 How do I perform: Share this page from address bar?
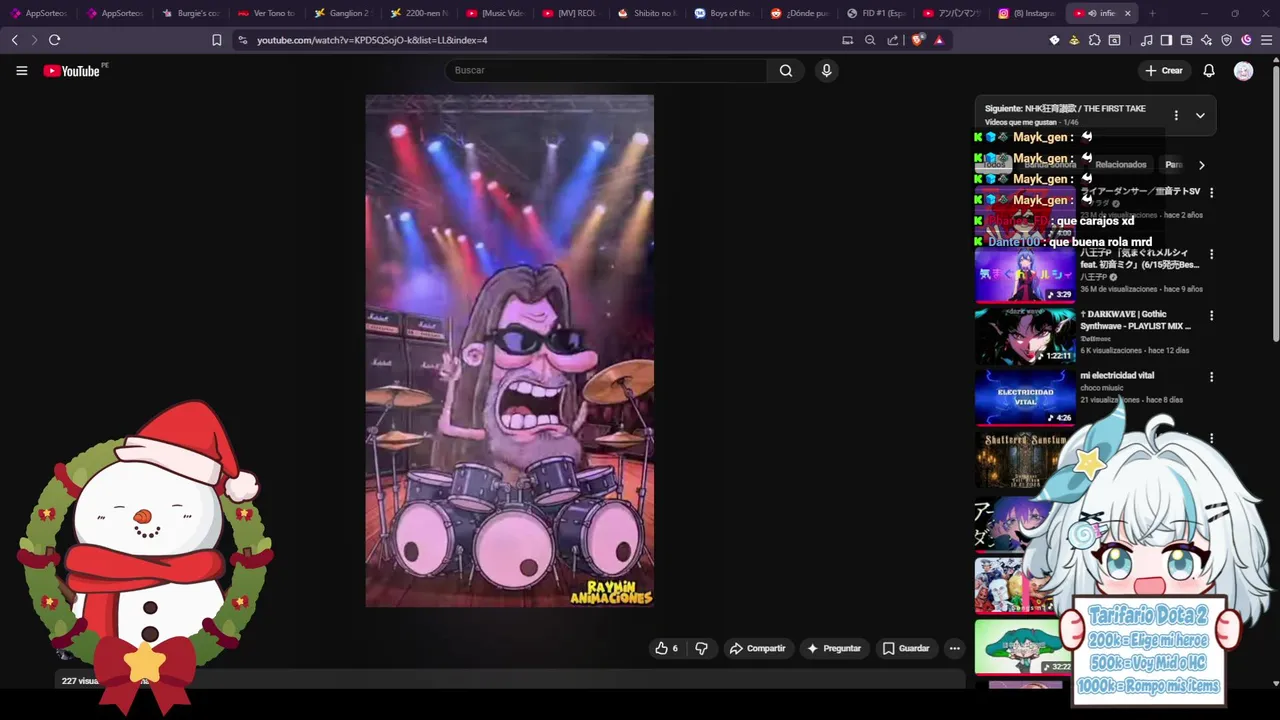click(892, 40)
